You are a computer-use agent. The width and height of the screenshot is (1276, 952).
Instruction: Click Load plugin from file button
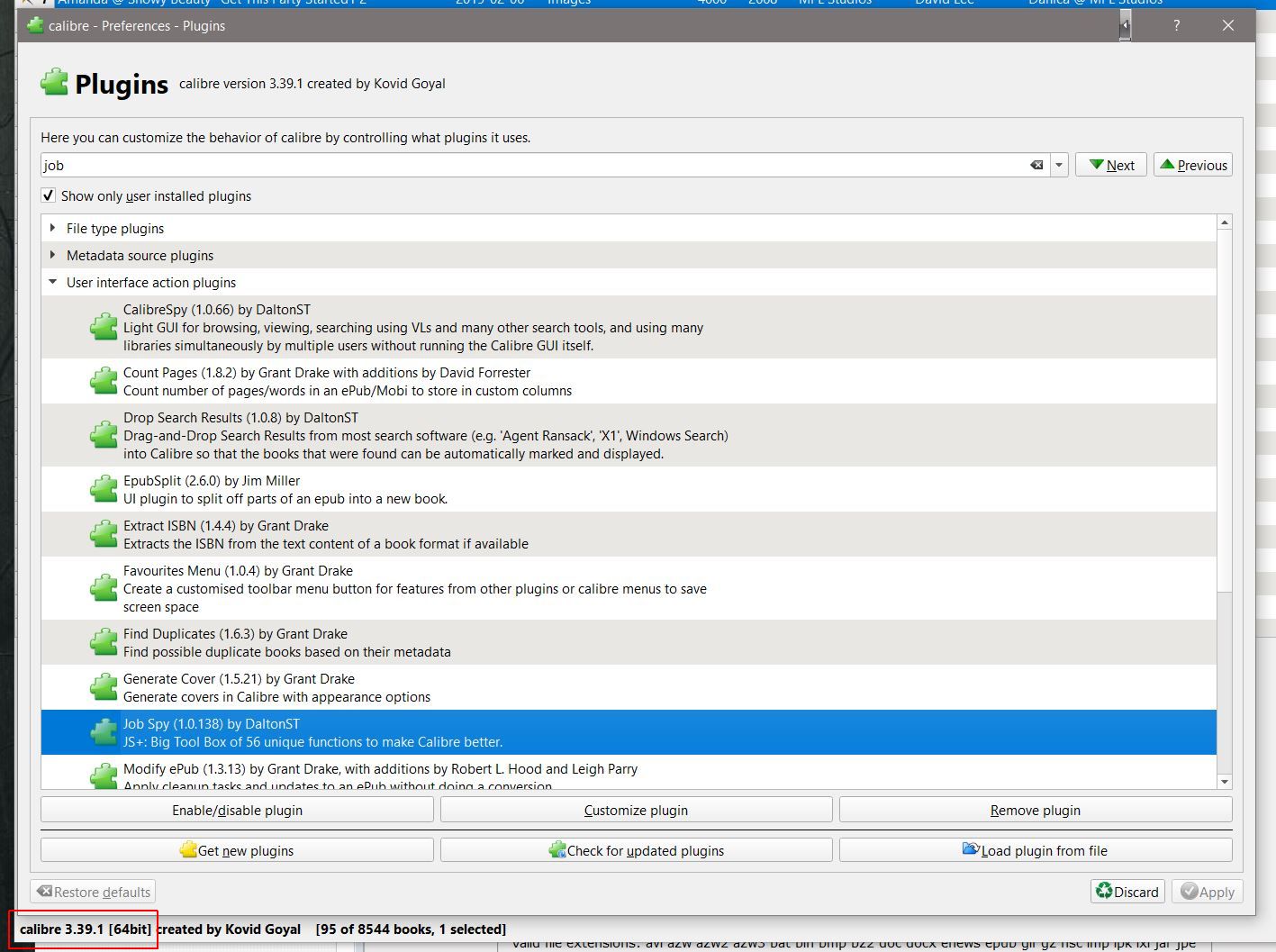point(1036,850)
